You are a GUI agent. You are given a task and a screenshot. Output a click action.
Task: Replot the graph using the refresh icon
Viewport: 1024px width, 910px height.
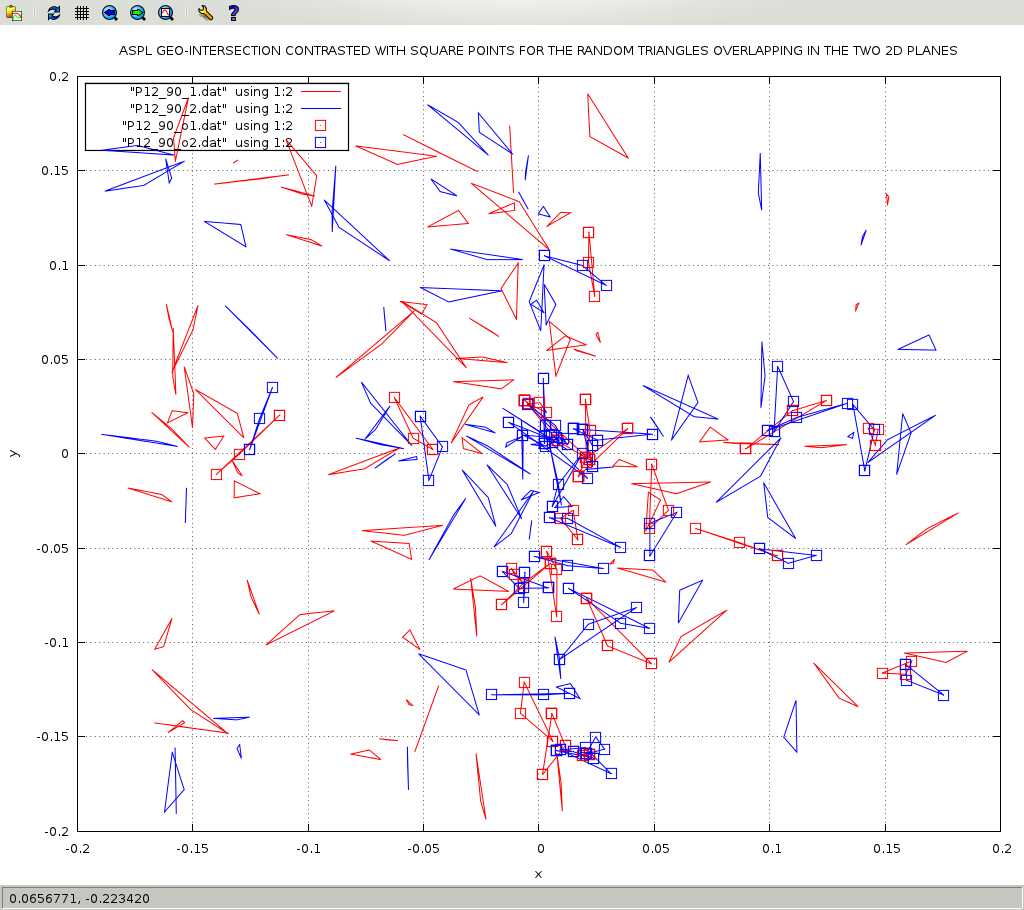pos(54,13)
